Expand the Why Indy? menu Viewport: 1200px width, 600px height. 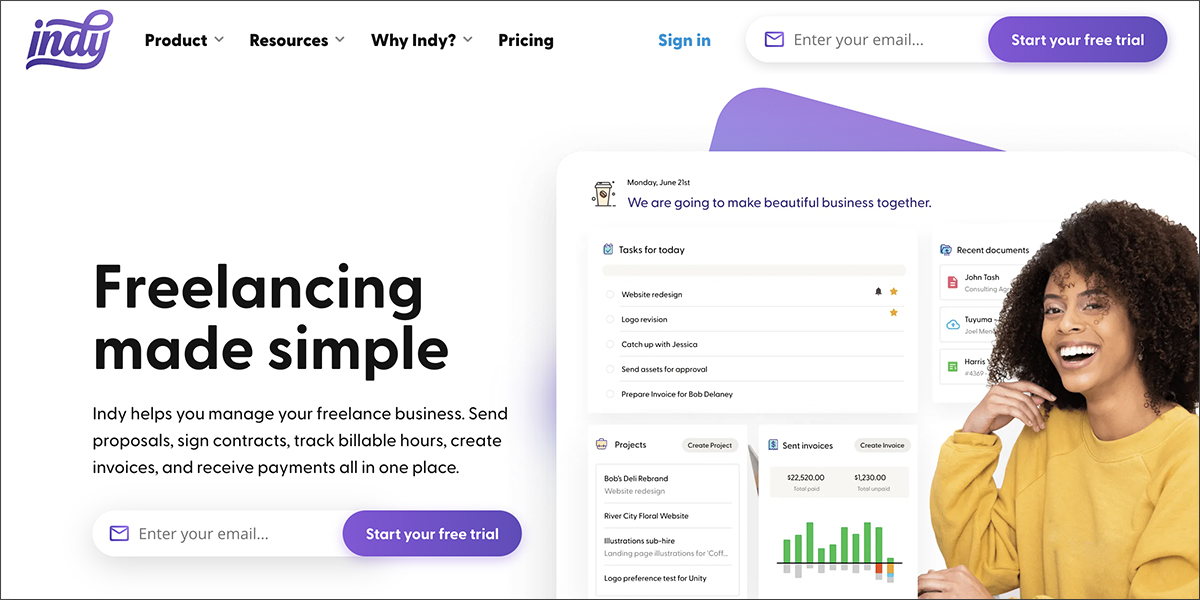click(x=422, y=40)
